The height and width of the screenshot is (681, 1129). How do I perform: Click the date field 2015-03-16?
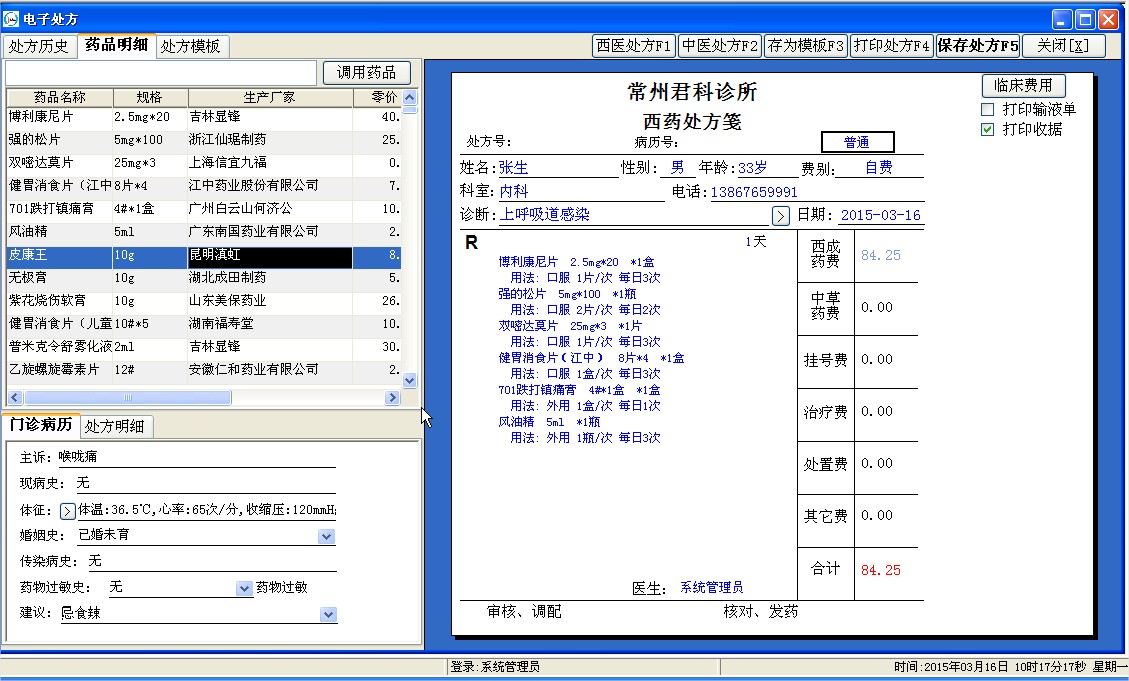pyautogui.click(x=881, y=215)
